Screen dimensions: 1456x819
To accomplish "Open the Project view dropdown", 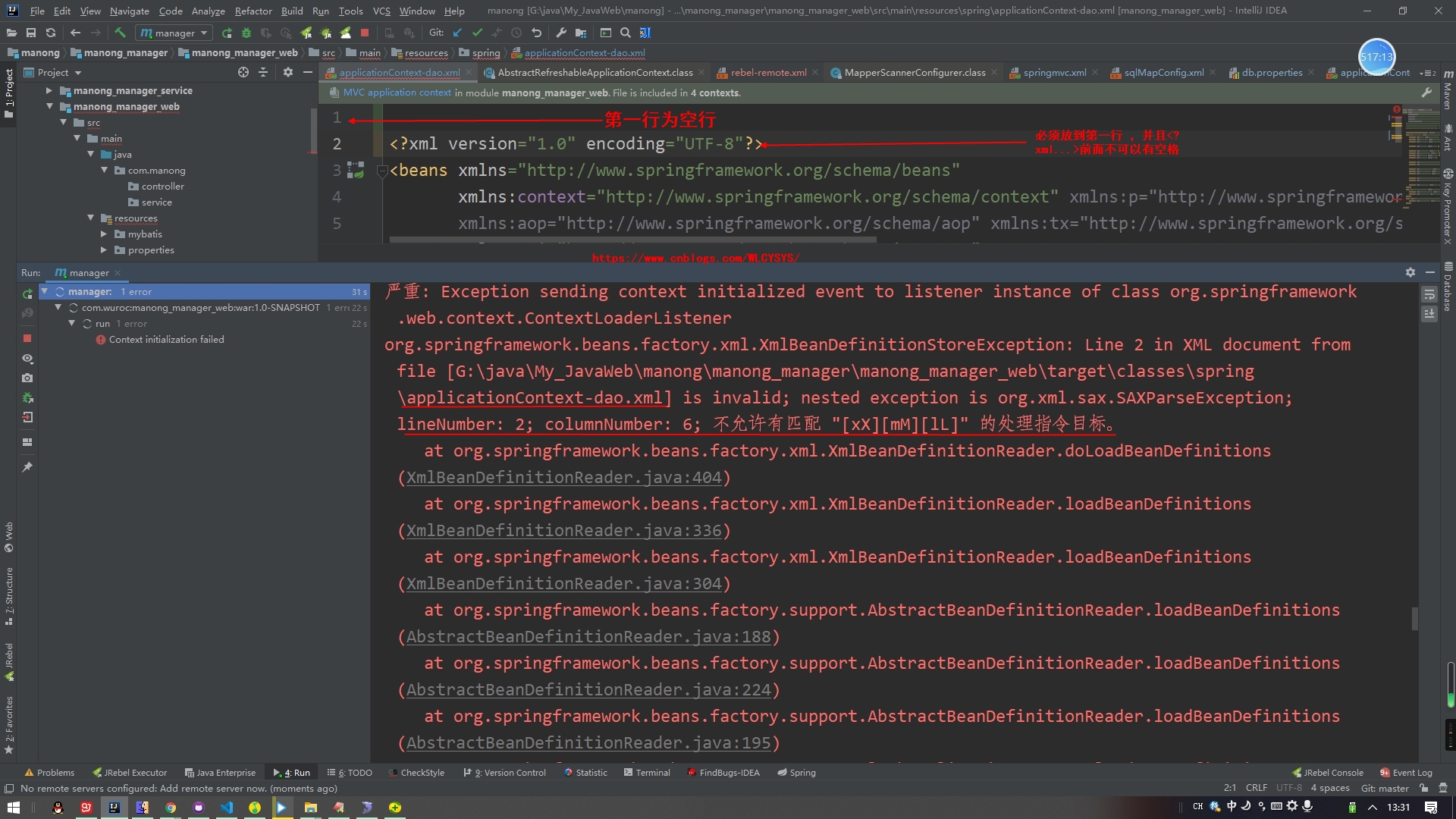I will coord(53,72).
